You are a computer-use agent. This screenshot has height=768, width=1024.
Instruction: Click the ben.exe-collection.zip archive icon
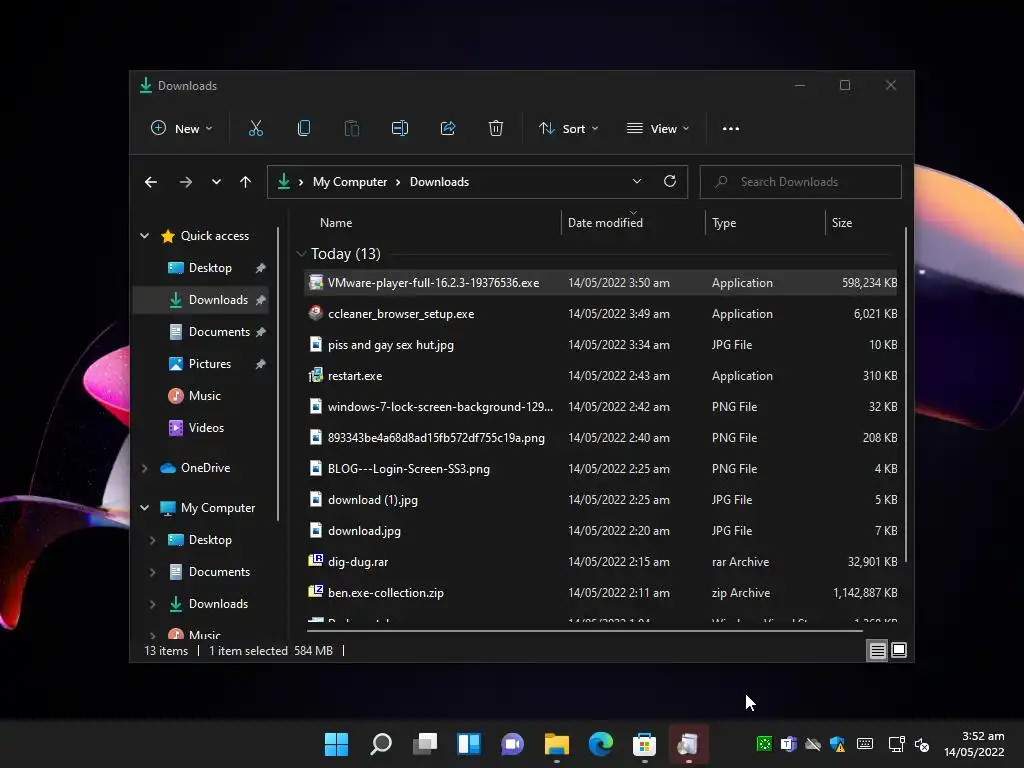click(x=315, y=592)
